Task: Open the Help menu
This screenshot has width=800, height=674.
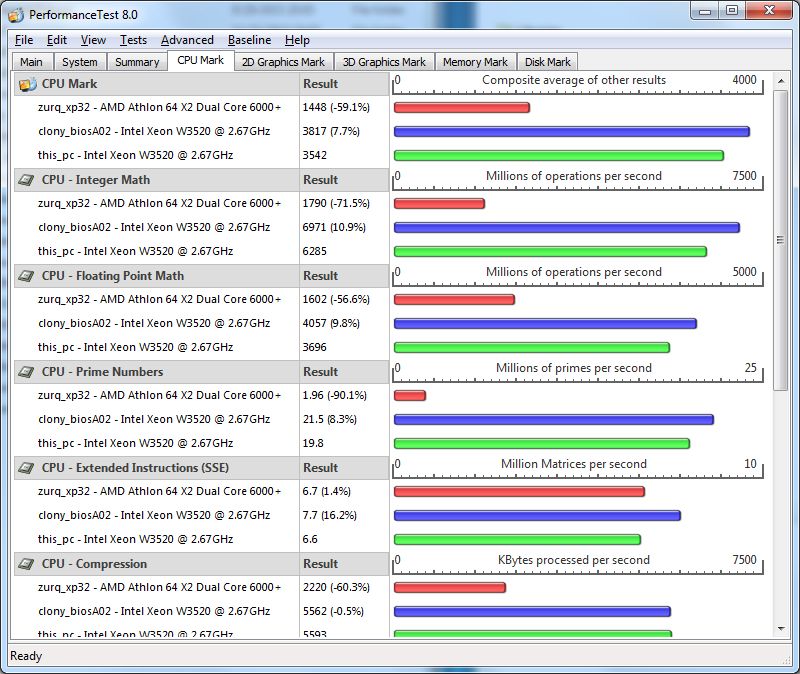Action: (297, 40)
